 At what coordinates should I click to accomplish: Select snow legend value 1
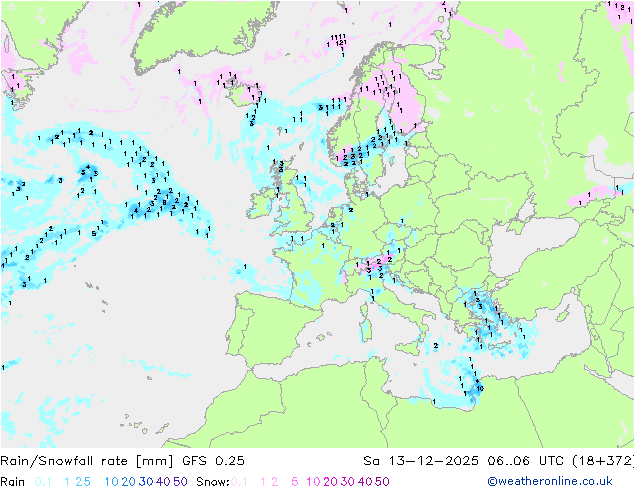263,482
